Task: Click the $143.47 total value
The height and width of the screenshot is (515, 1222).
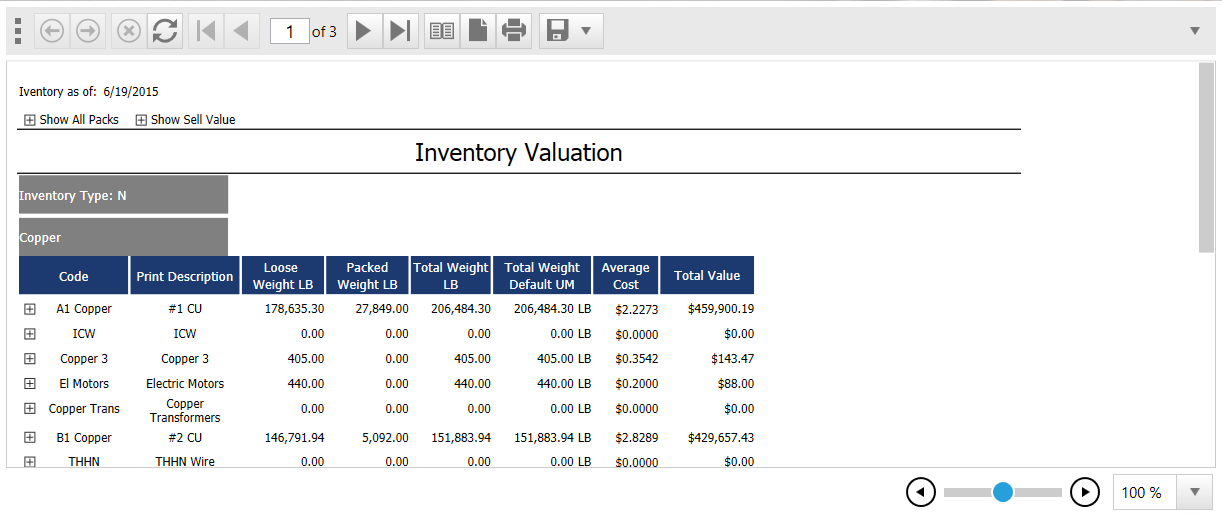Action: point(733,359)
